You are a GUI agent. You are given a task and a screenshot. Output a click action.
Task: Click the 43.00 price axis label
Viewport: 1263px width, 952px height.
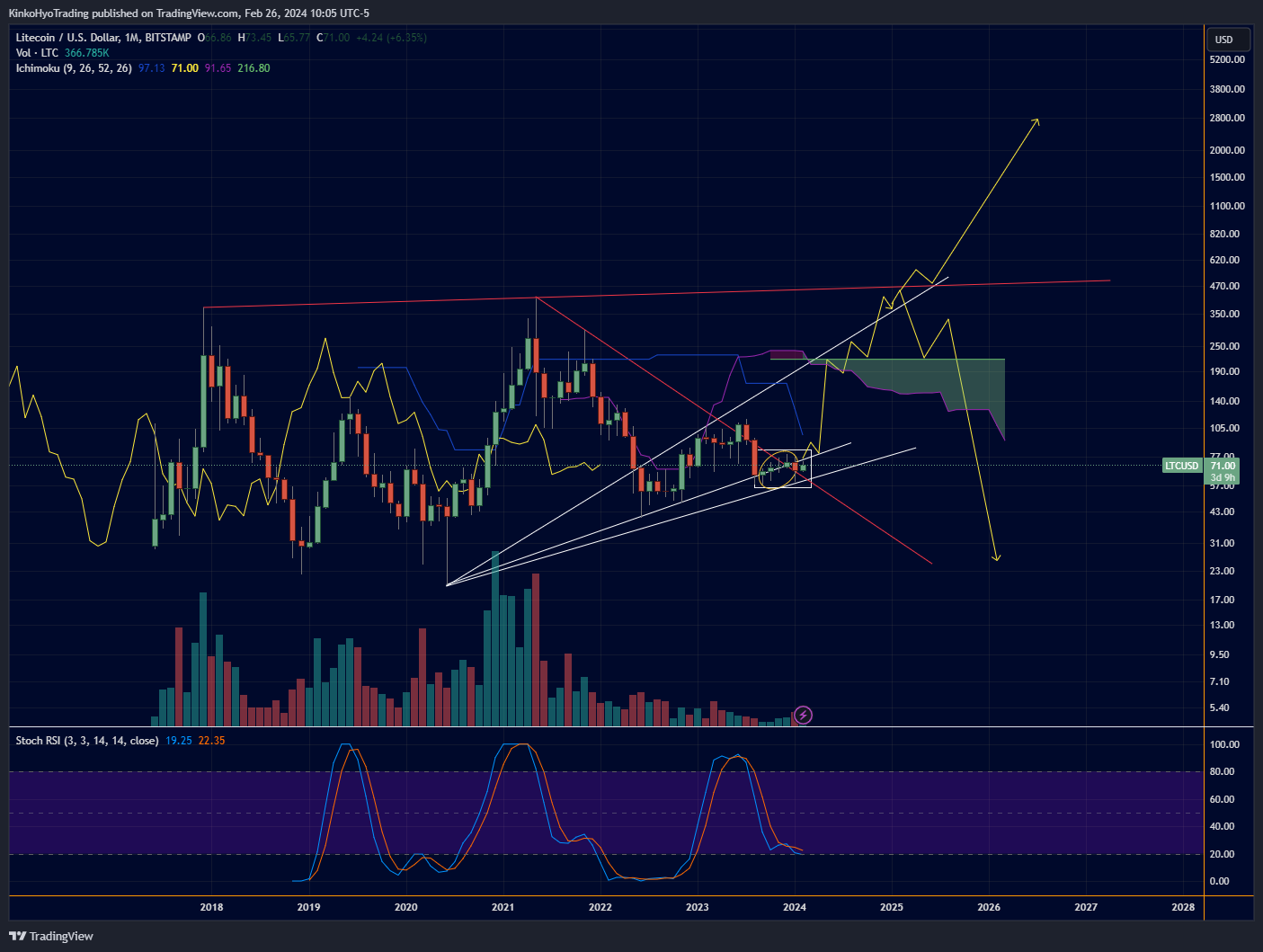[1222, 512]
